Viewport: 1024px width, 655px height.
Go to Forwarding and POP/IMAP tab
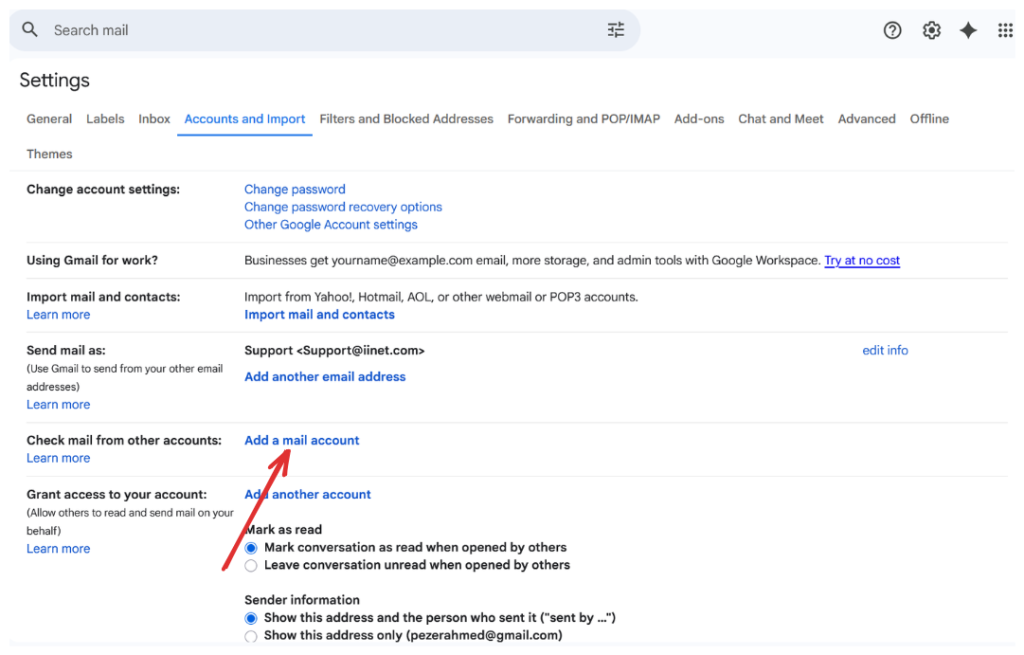pyautogui.click(x=583, y=119)
